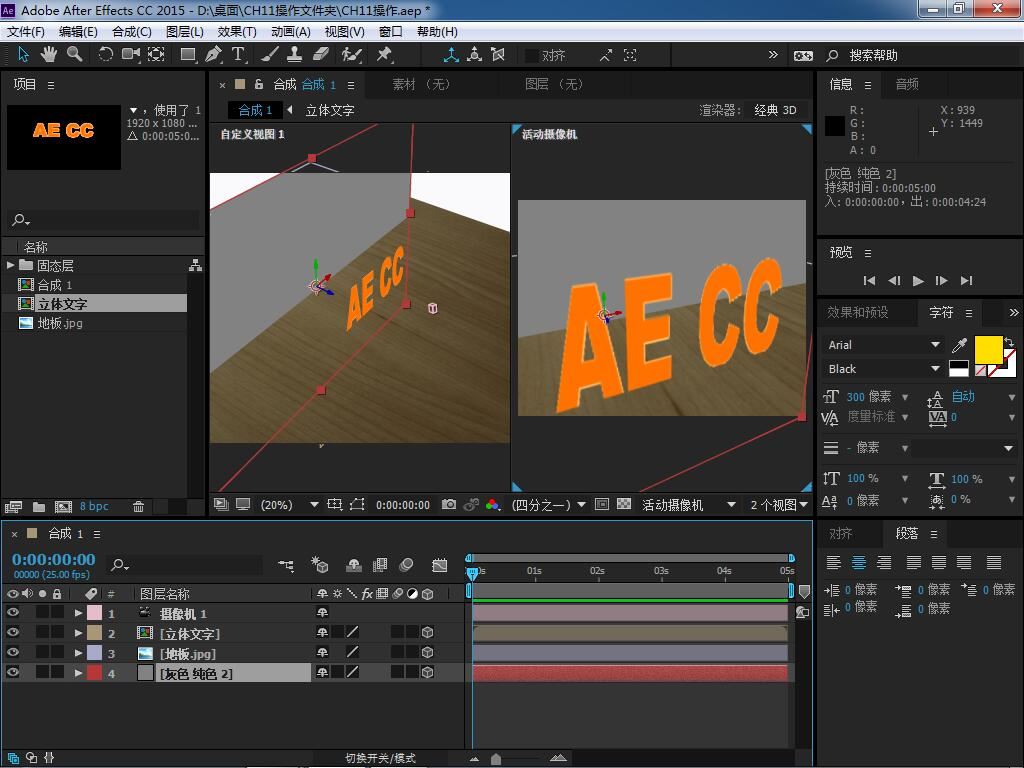The width and height of the screenshot is (1024, 768).
Task: Click the 切换开关/模式 button
Action: coord(380,758)
